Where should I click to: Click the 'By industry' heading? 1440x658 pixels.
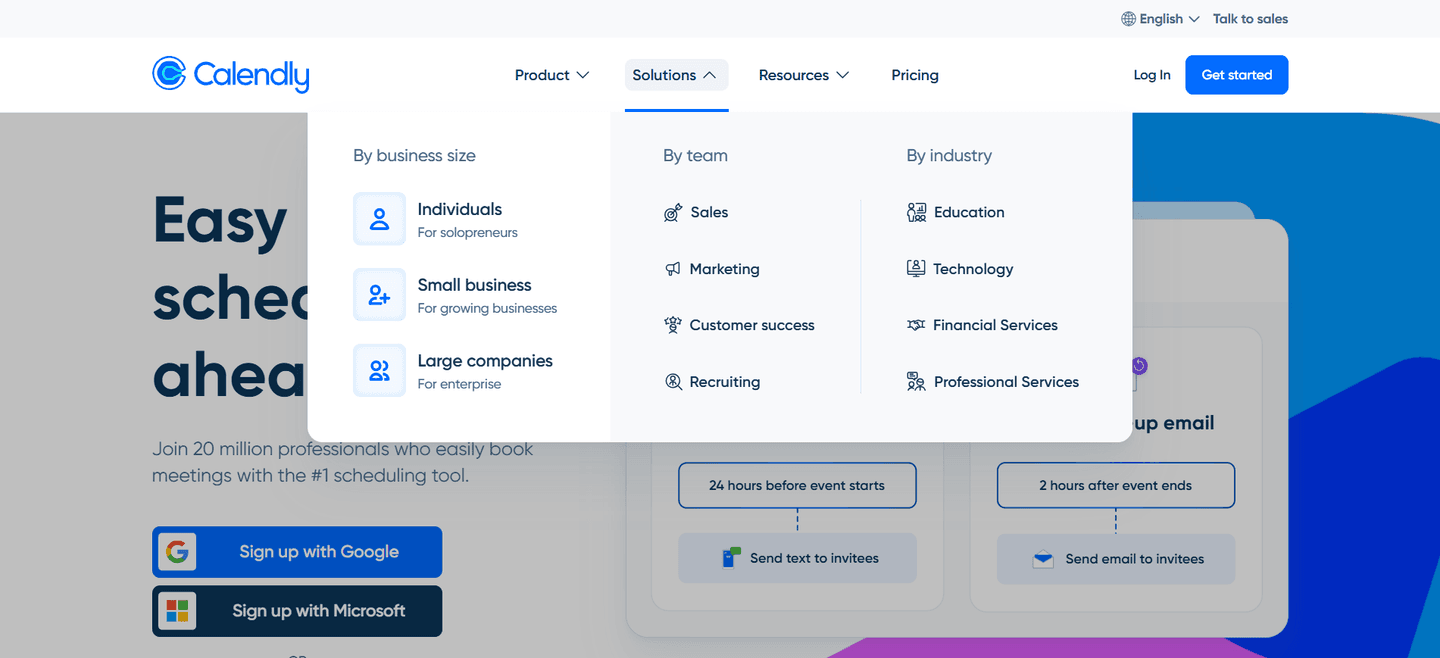[949, 156]
